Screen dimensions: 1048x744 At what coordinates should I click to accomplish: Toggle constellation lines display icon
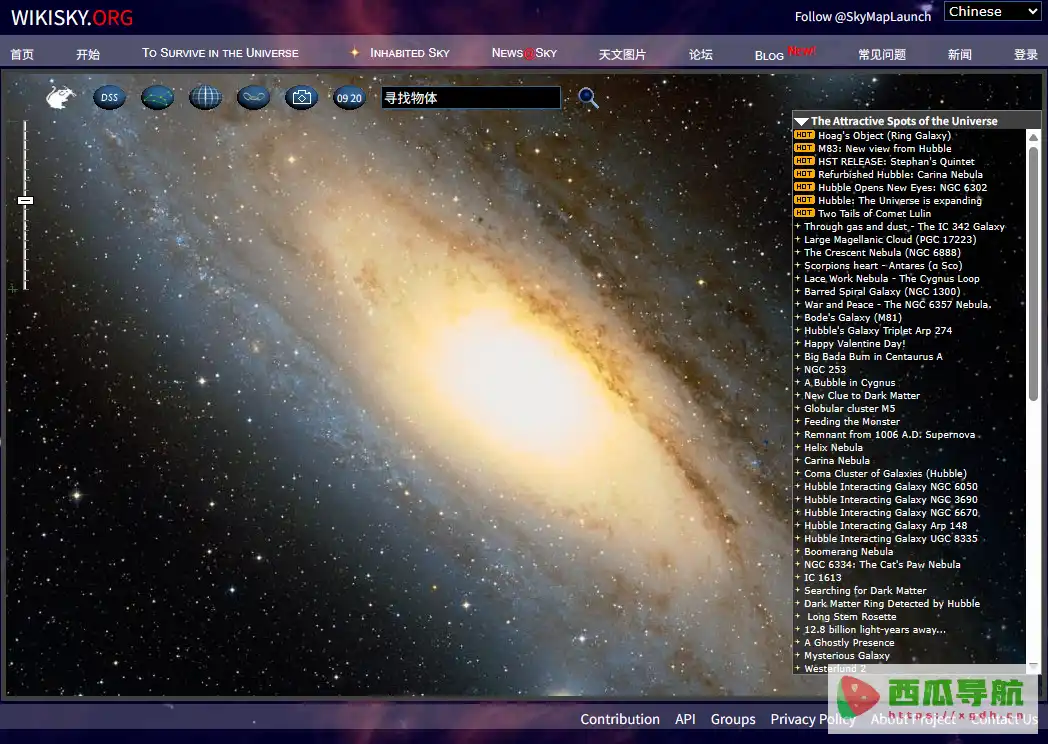coord(158,98)
